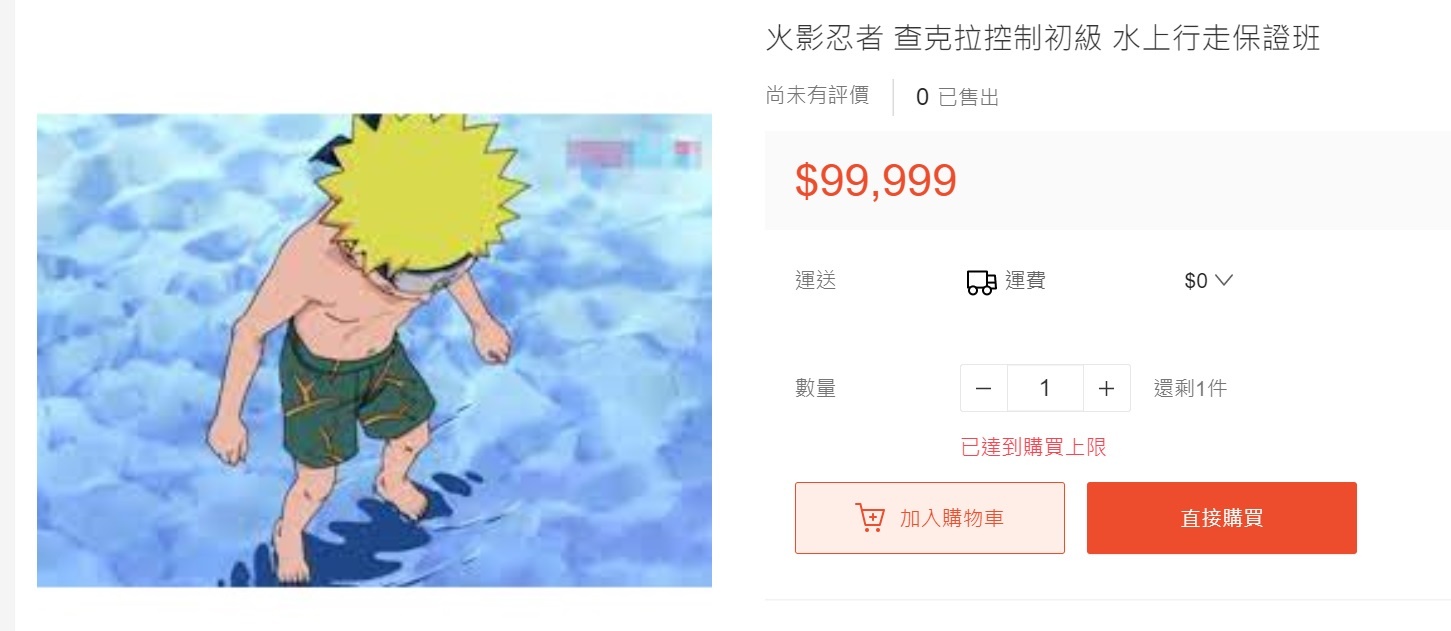Screen dimensions: 1451x631
Task: Click the 已達到購買上限 warning message
Action: coord(1034,447)
